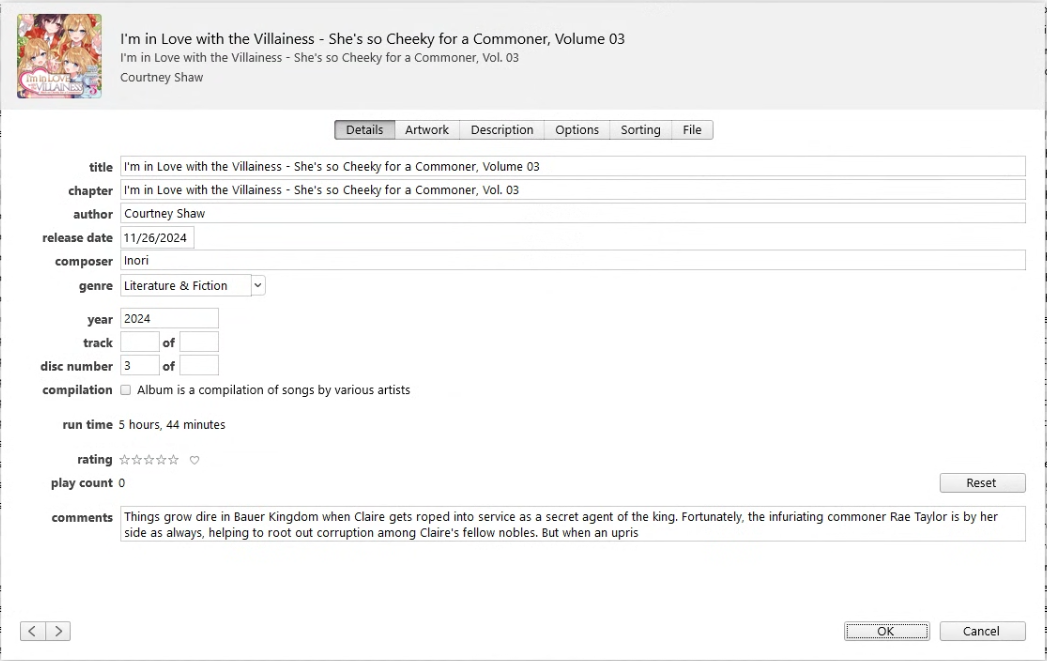This screenshot has height=661, width=1047.
Task: Click the audiobook cover artwork thumbnail
Action: tap(59, 56)
